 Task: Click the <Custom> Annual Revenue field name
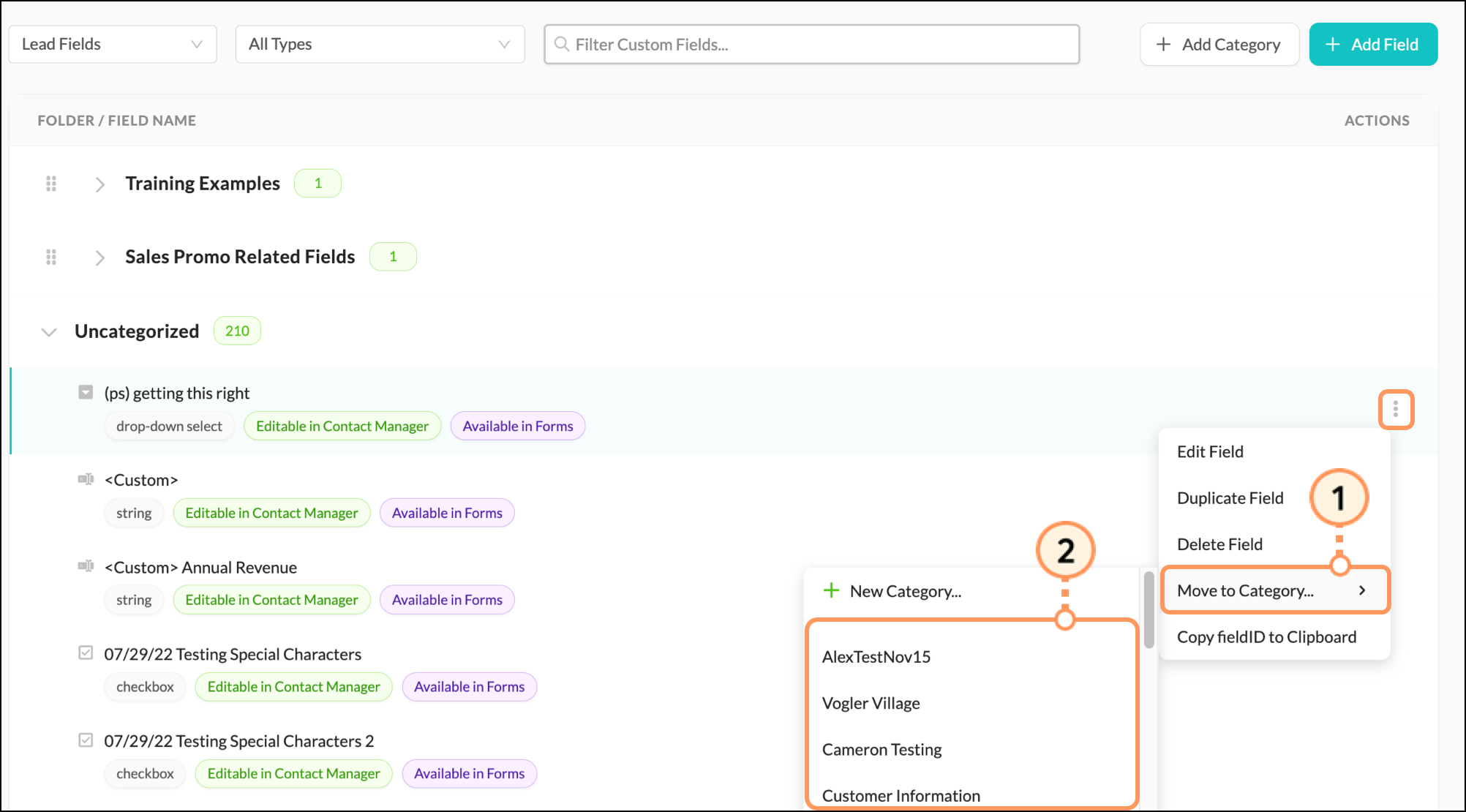click(200, 567)
